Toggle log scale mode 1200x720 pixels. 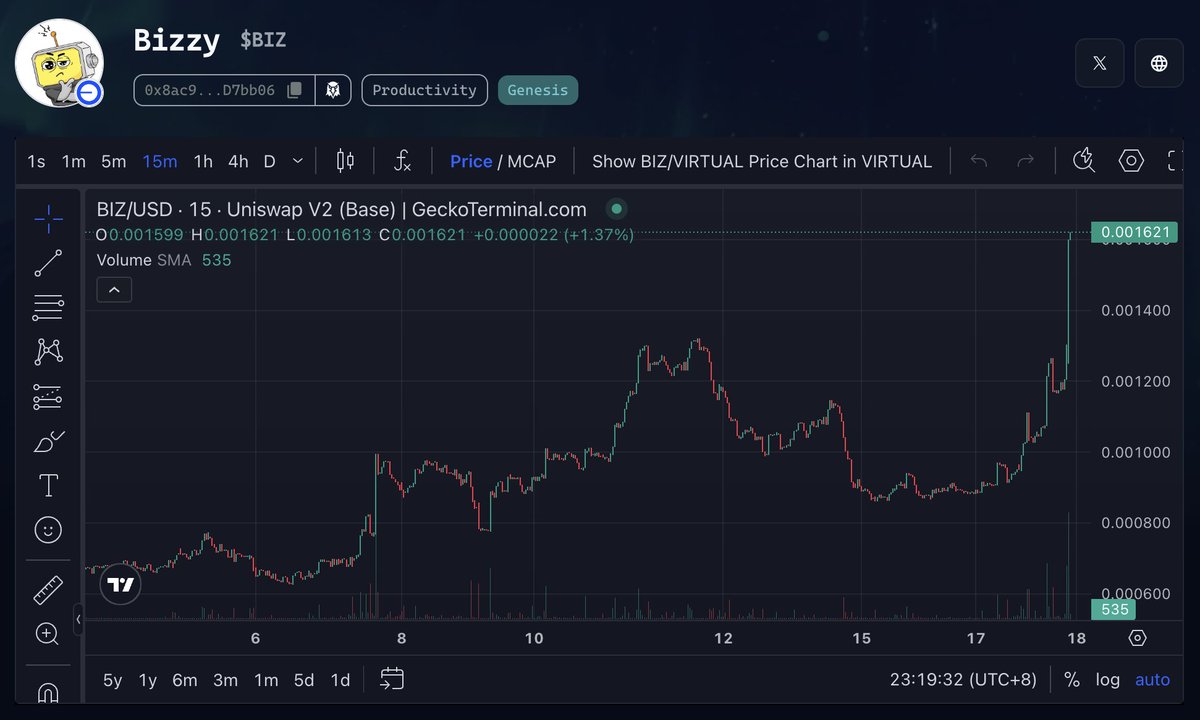click(1108, 680)
